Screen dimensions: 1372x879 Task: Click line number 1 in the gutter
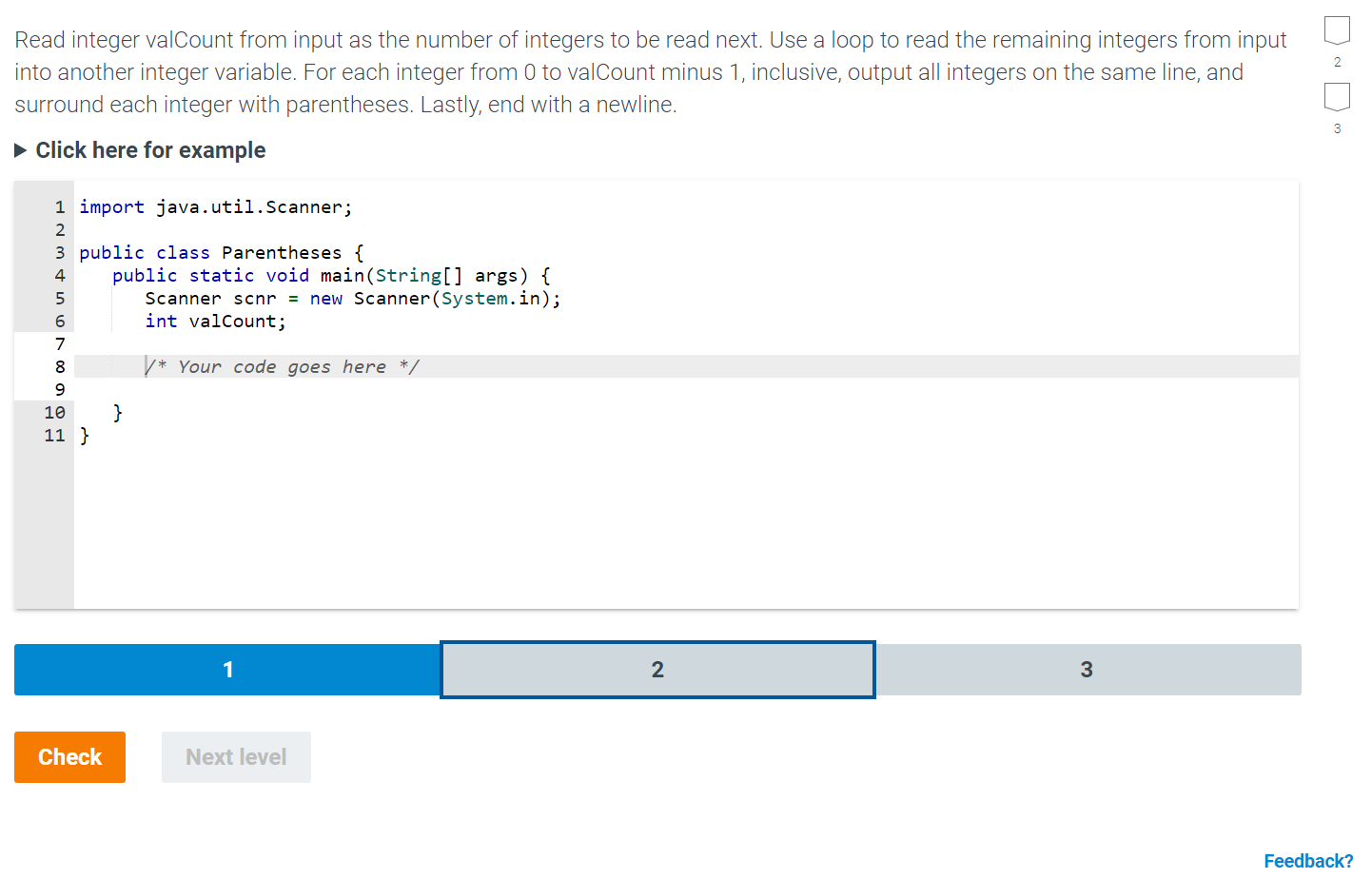(59, 206)
